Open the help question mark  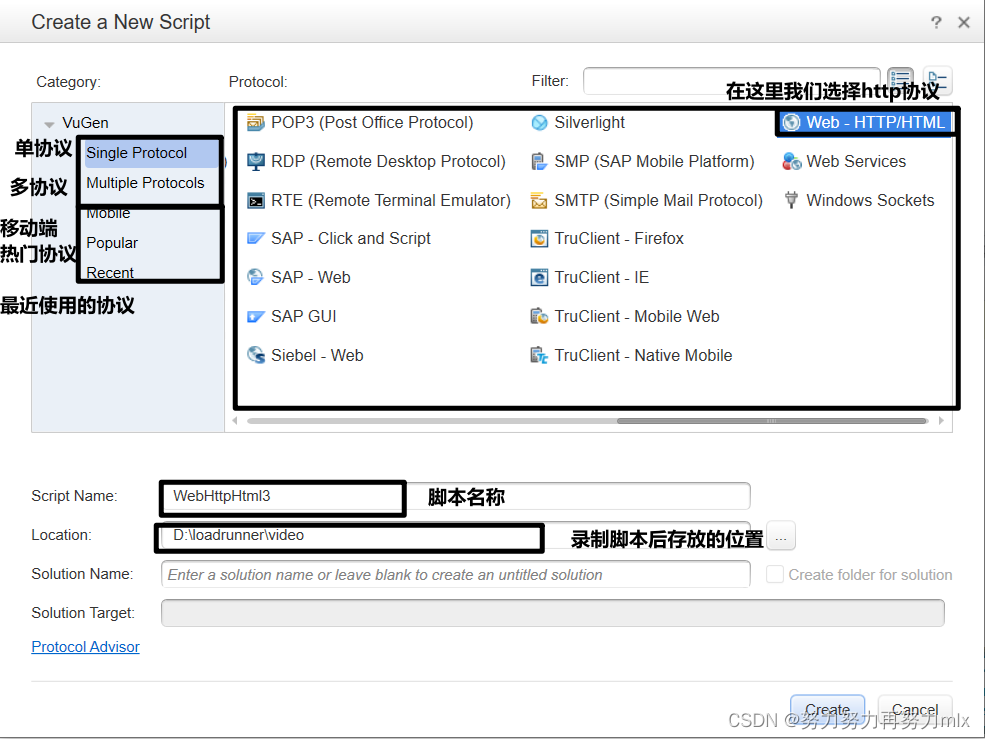click(936, 23)
